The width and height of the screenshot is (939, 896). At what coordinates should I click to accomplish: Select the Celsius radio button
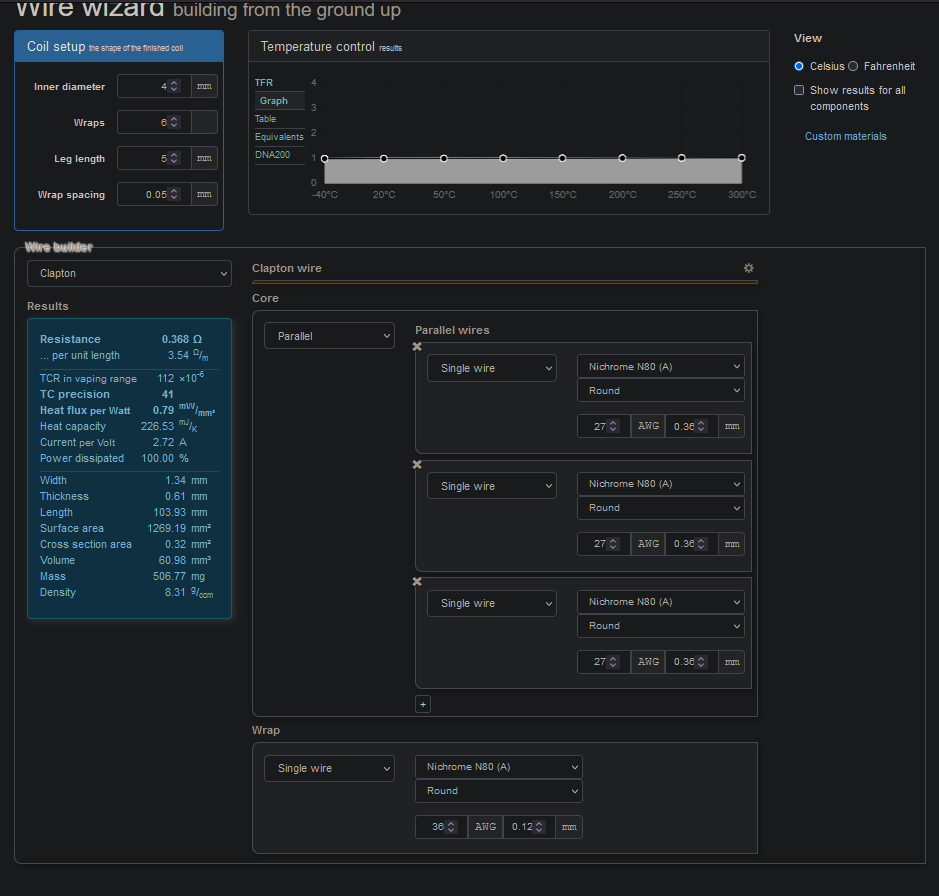[x=799, y=66]
